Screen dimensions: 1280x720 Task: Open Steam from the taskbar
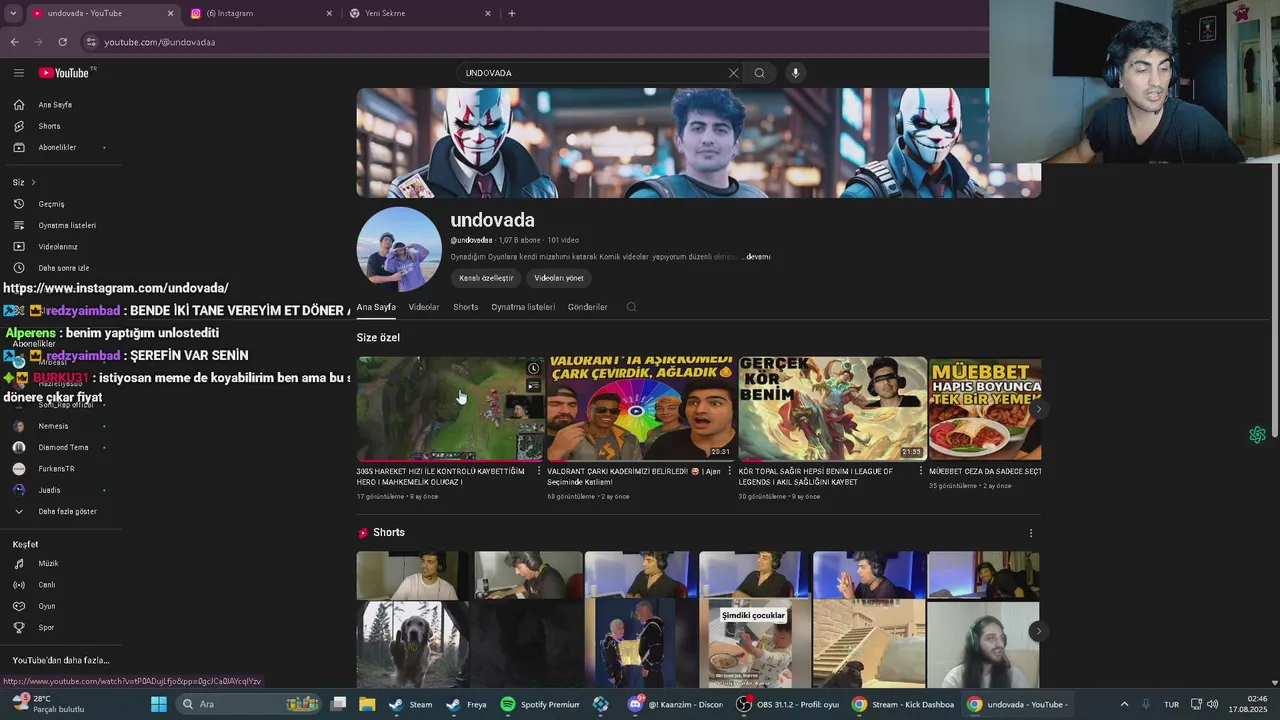pos(410,704)
